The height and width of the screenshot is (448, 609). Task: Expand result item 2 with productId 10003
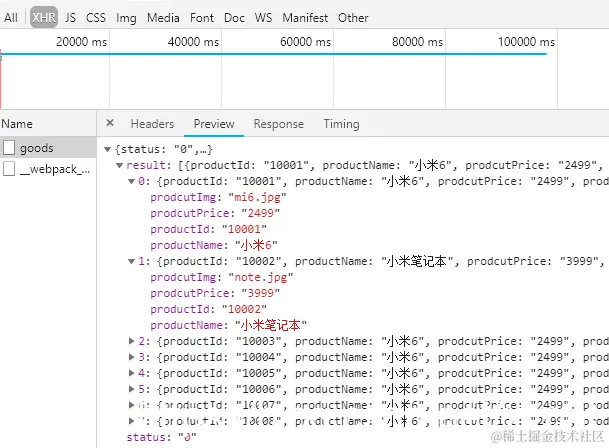(x=132, y=341)
